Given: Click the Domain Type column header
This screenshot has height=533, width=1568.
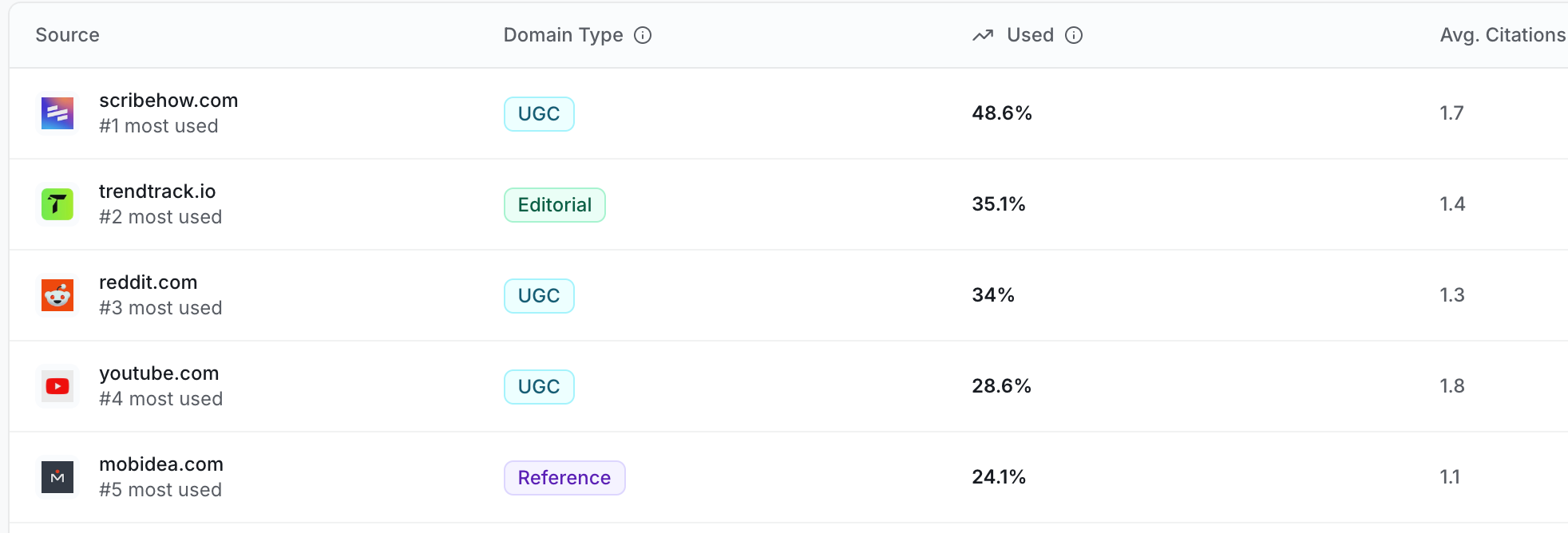Looking at the screenshot, I should coord(563,35).
